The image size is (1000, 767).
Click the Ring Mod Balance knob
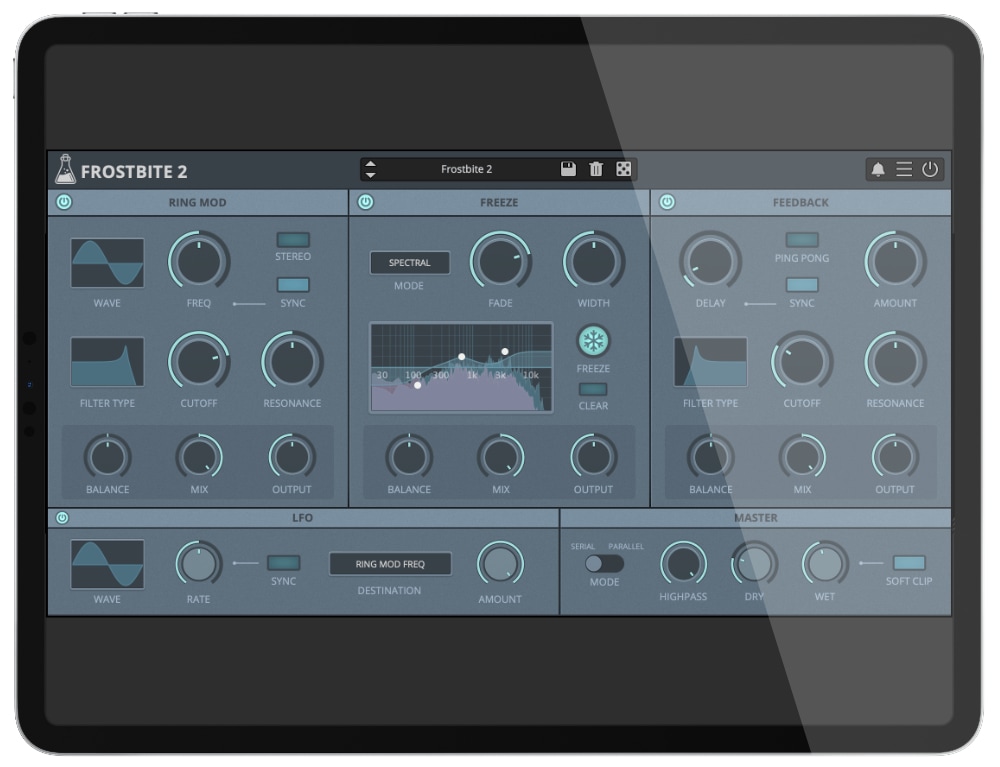coord(107,457)
